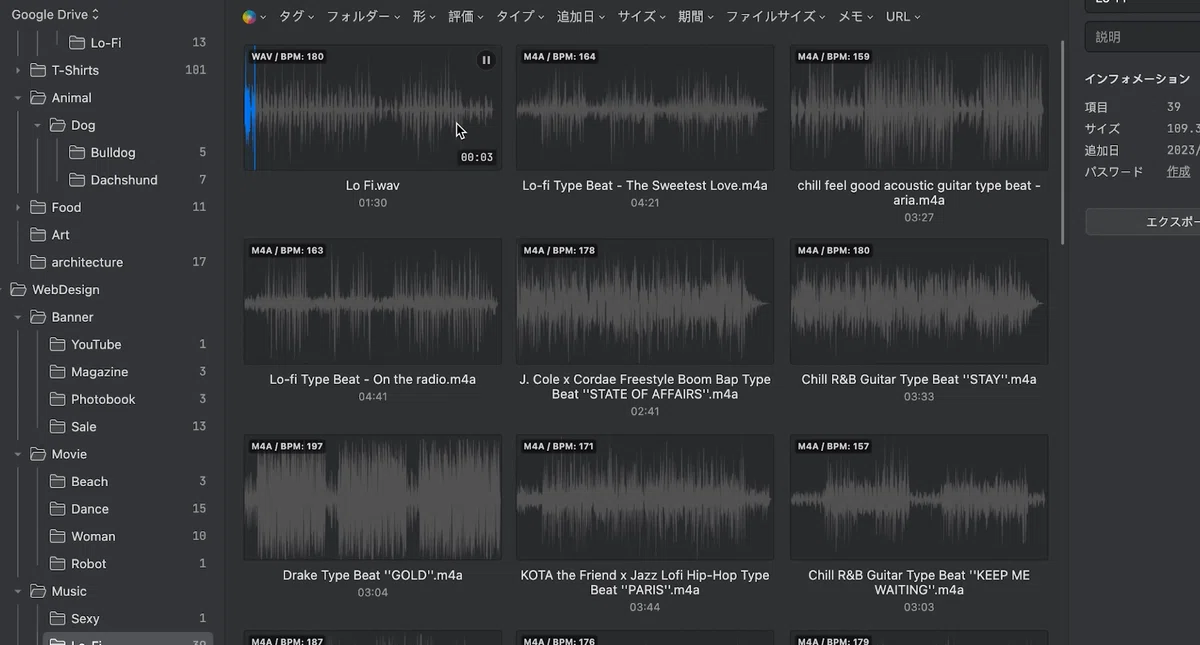Select Drake Type Beat GOLD waveform
Viewport: 1200px width, 645px height.
pos(373,497)
